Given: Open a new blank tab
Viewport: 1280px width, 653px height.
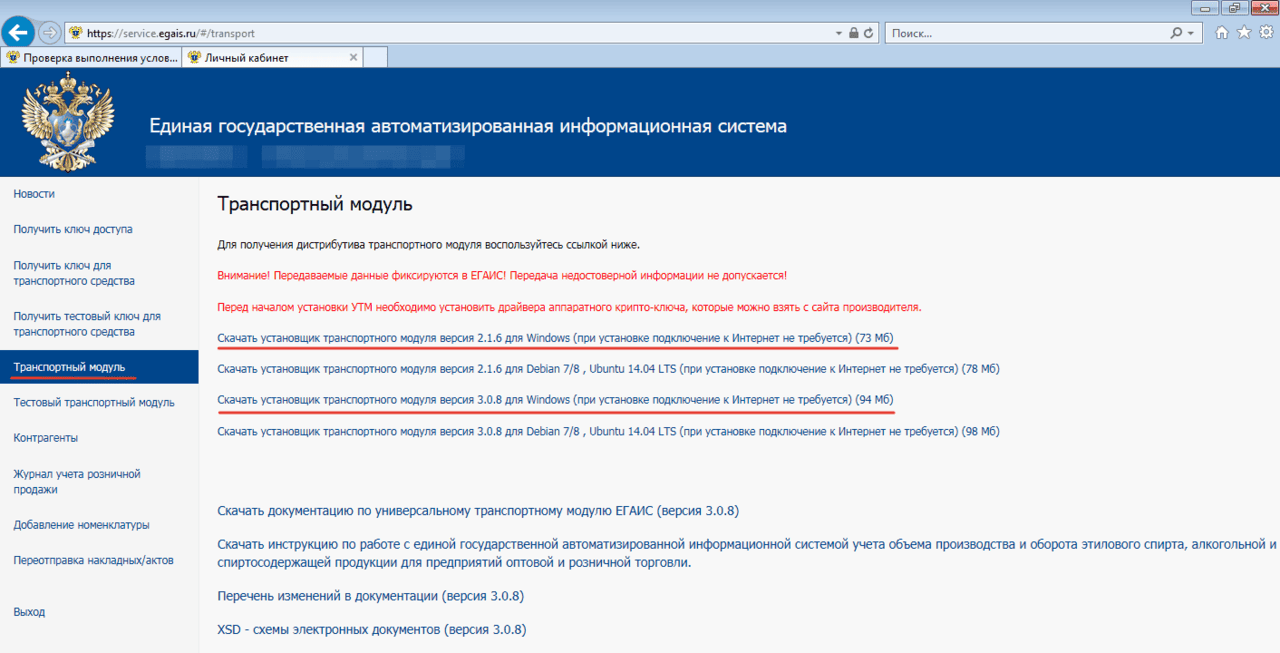Looking at the screenshot, I should coord(375,58).
